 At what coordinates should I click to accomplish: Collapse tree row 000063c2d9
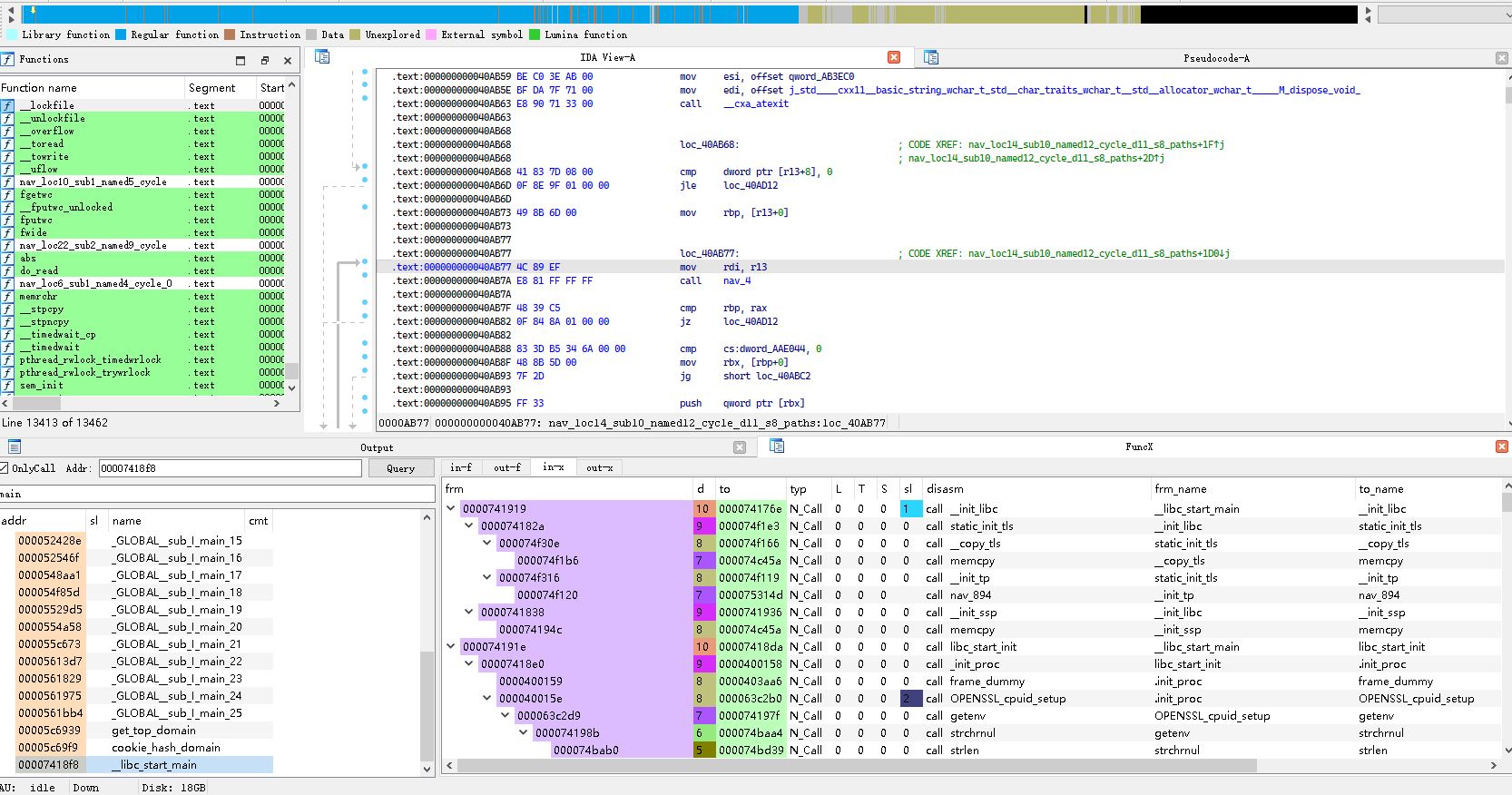[x=506, y=715]
